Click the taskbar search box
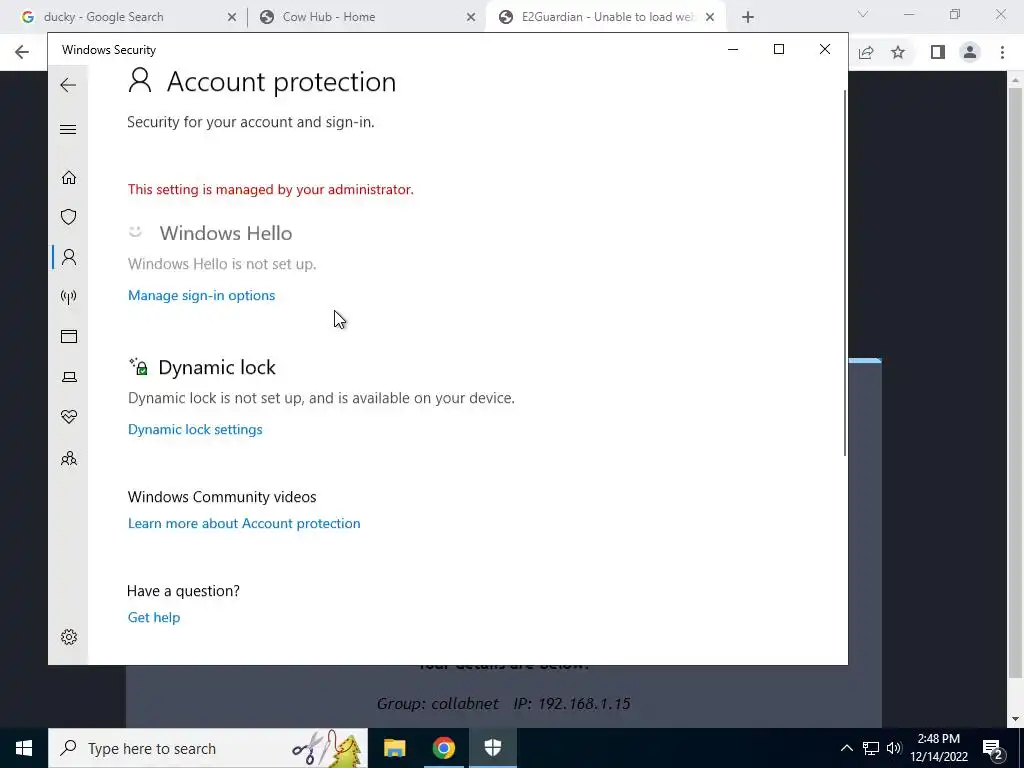Screen dimensions: 1024x768 (208, 748)
